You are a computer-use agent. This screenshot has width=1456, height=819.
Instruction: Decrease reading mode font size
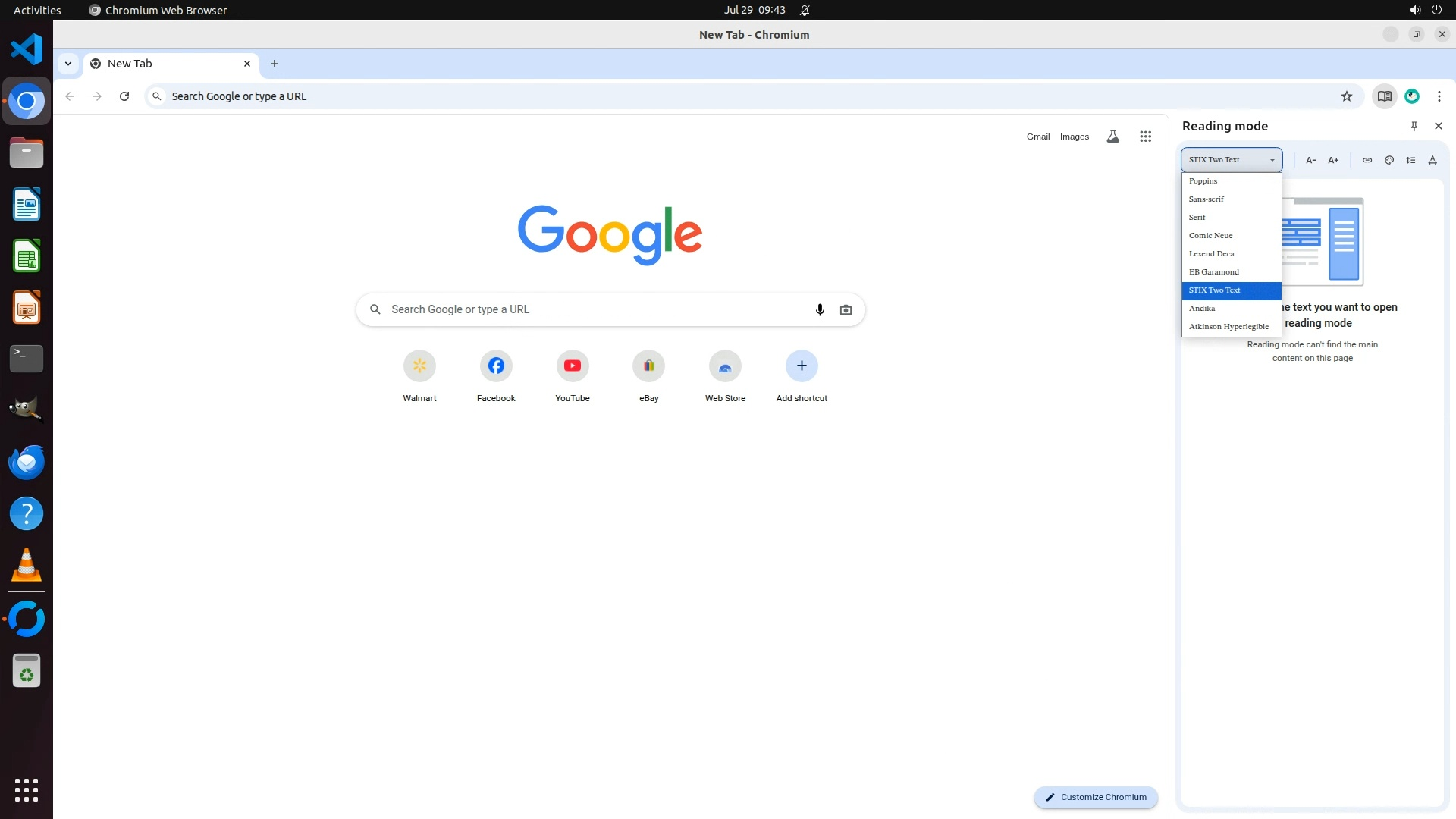[x=1310, y=160]
